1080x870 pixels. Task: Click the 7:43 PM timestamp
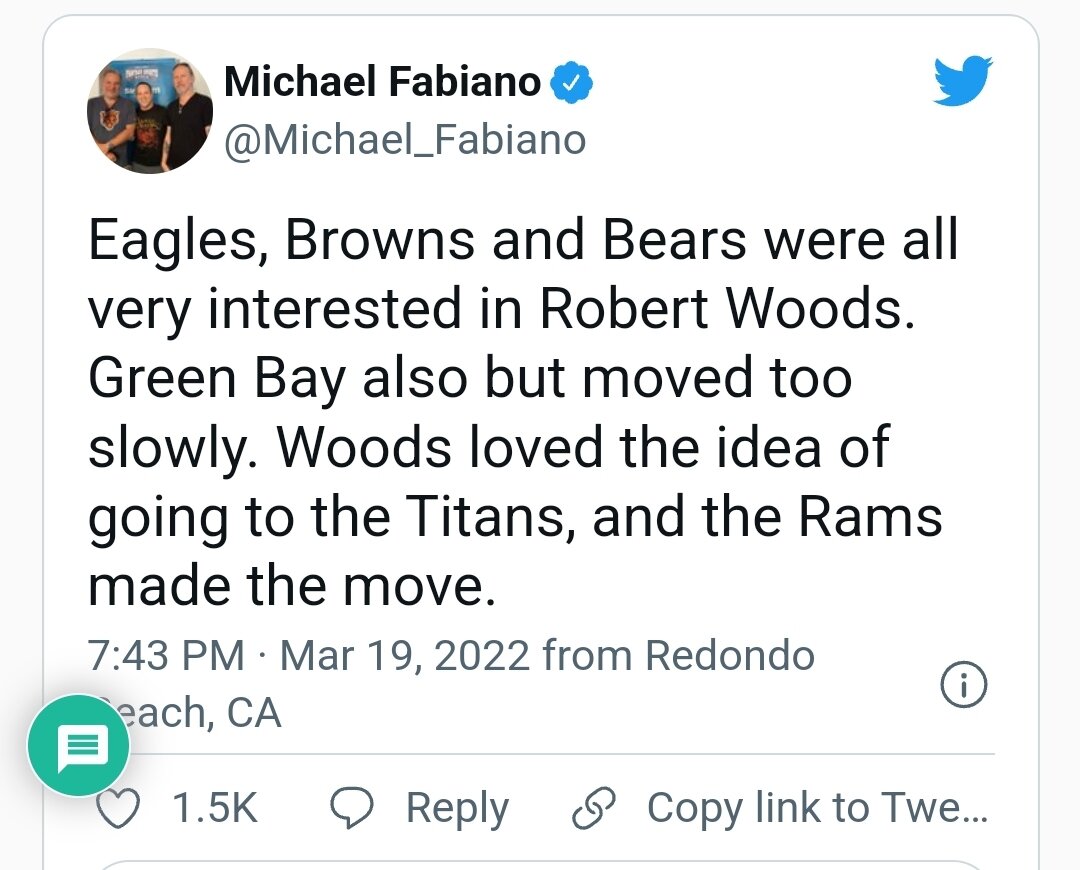[x=166, y=656]
